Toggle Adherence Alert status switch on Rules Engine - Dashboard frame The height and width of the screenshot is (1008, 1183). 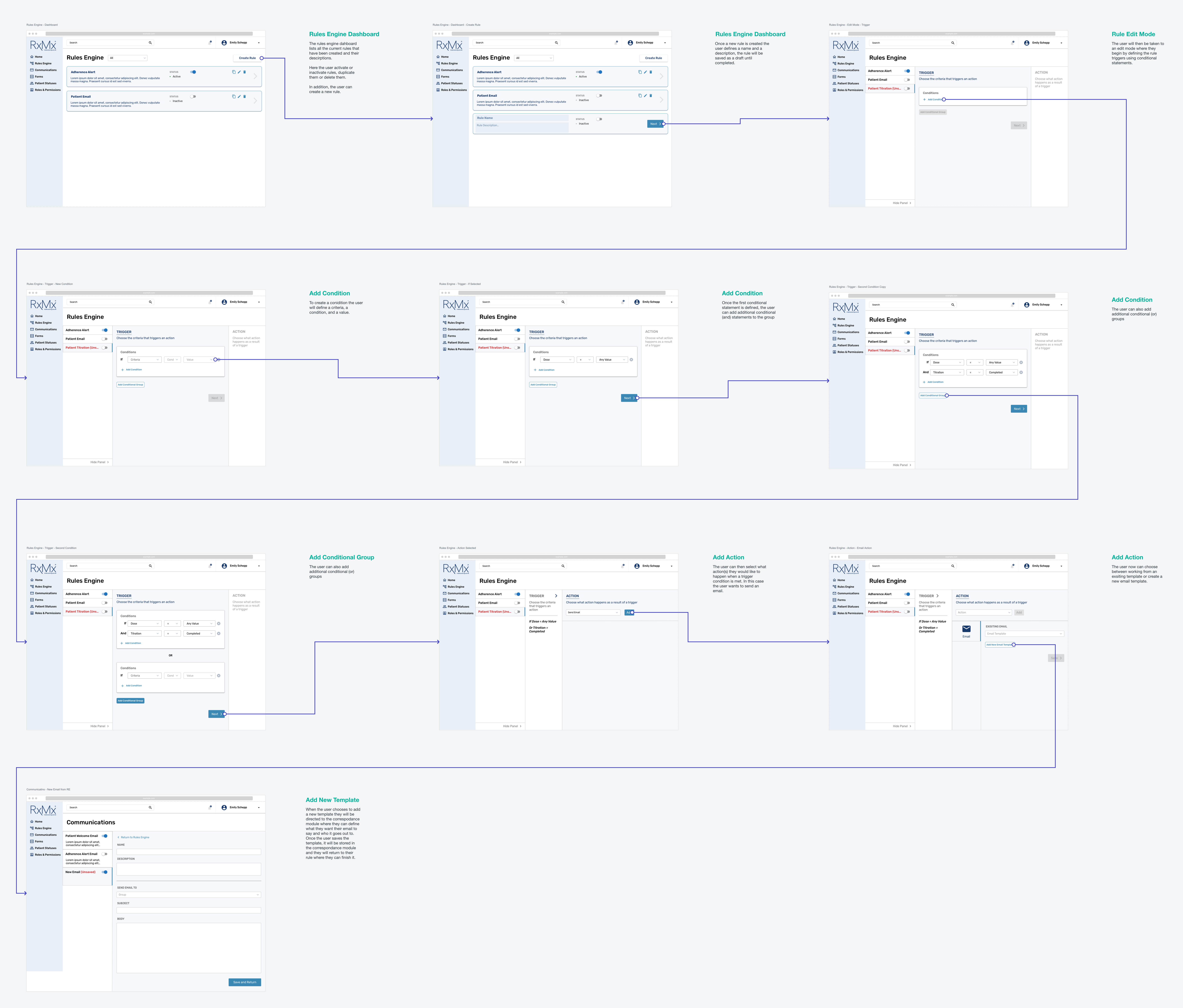point(193,72)
